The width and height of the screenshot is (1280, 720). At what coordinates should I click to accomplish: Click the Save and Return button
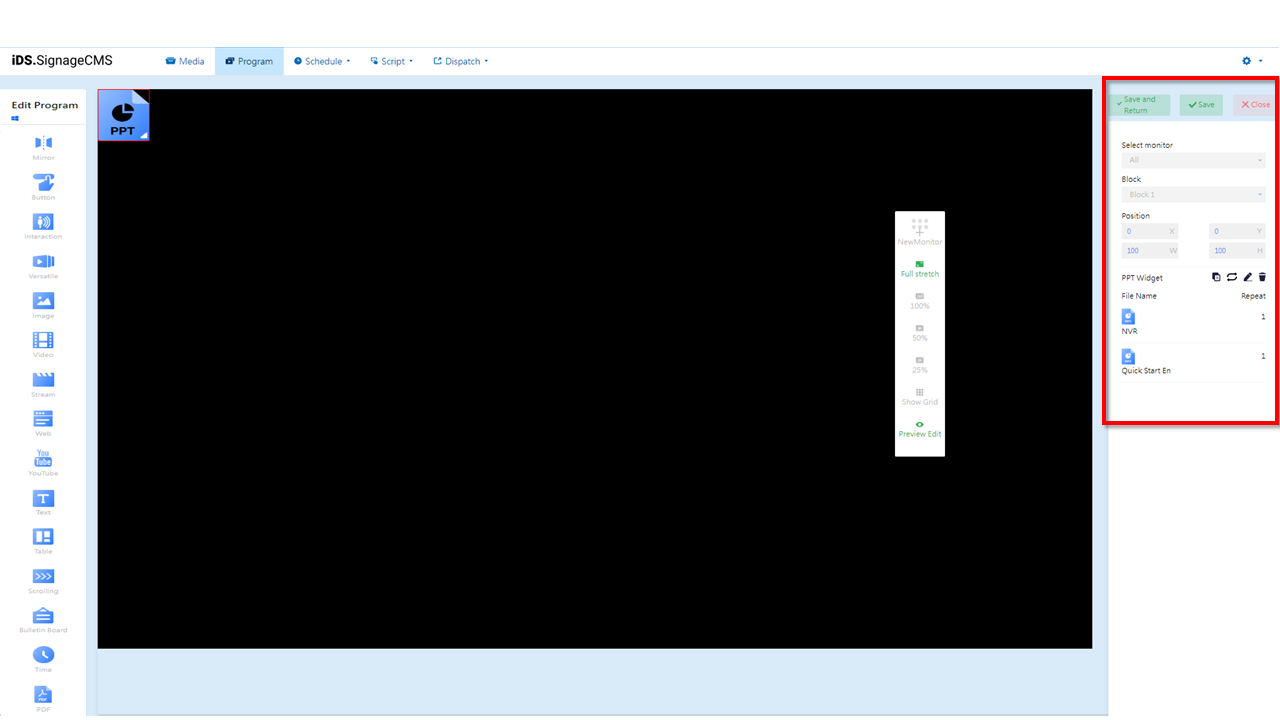(1139, 104)
